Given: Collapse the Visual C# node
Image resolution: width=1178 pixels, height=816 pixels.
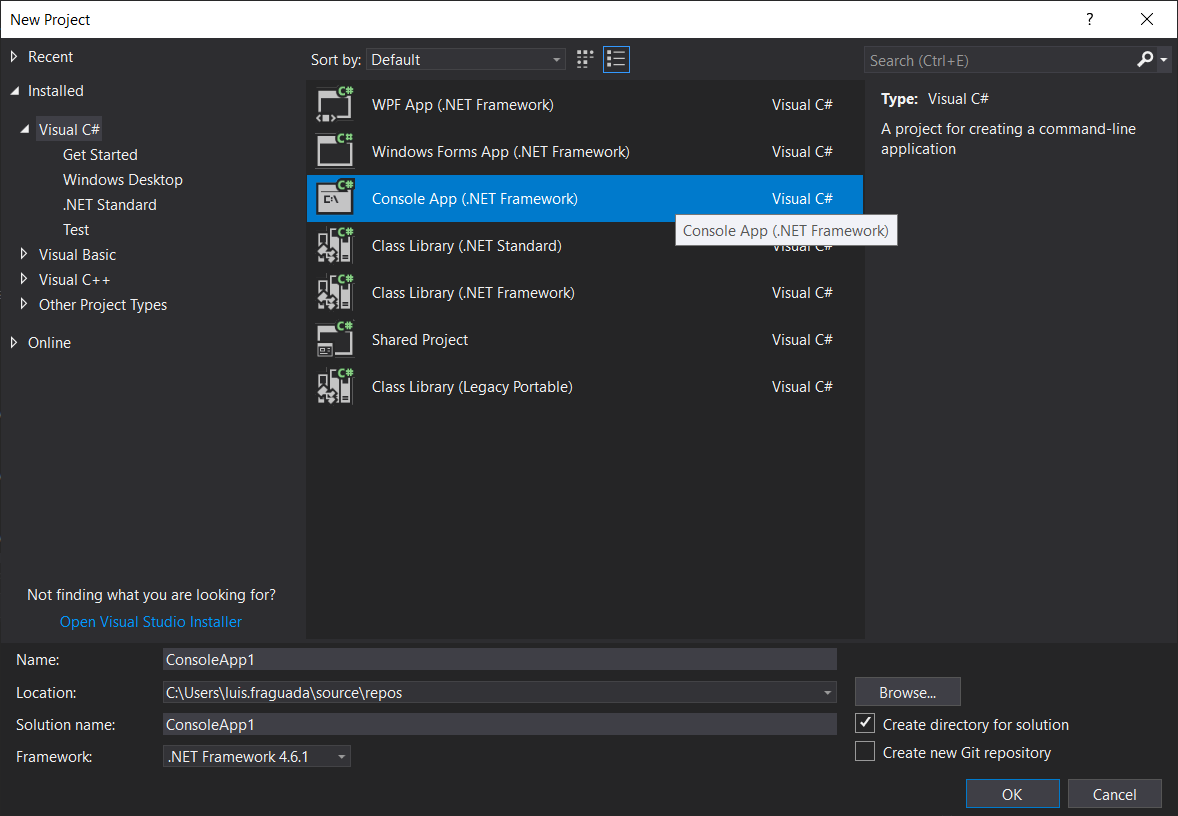Looking at the screenshot, I should pos(25,129).
